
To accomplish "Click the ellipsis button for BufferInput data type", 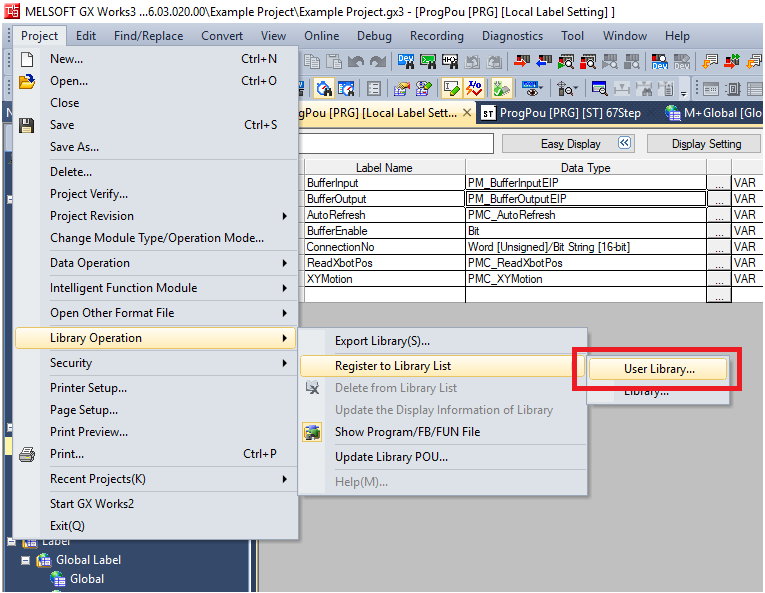I will tap(718, 184).
